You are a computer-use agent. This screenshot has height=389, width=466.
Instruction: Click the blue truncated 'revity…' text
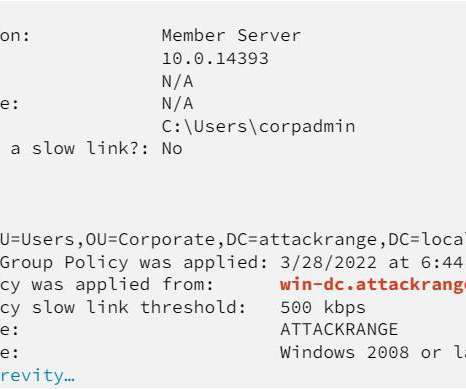tap(37, 376)
